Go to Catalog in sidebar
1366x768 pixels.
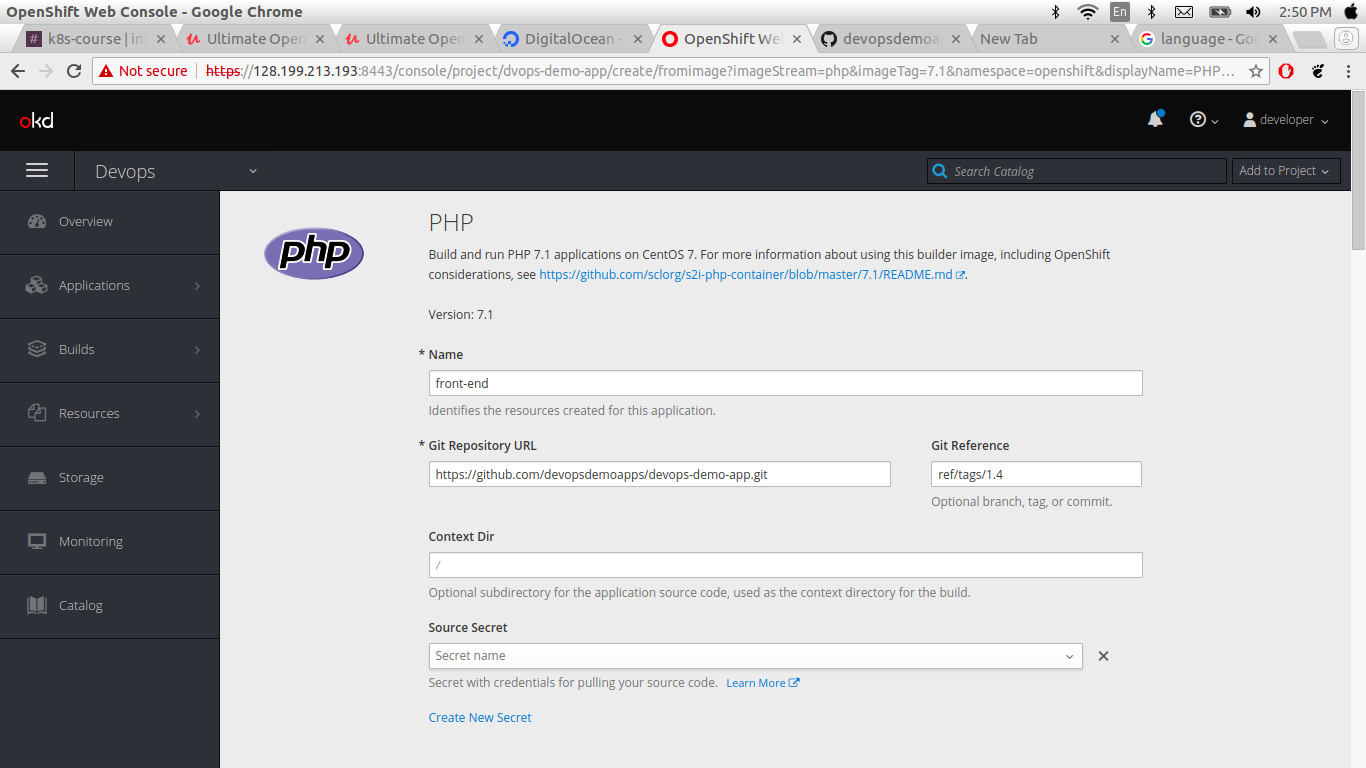click(x=109, y=606)
